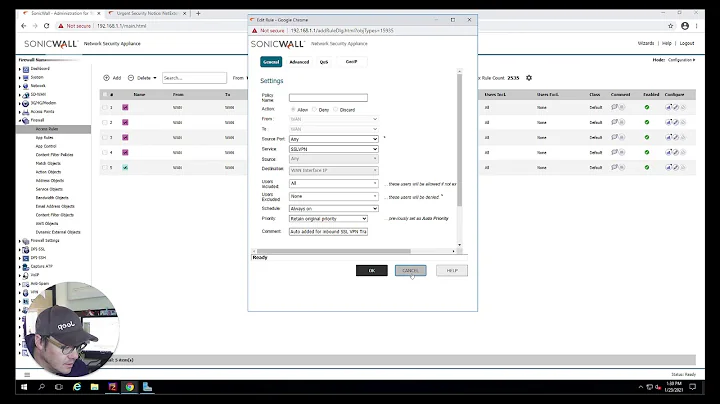Tick the checkbox for rule 5
Viewport: 720px width, 404px height.
105,168
